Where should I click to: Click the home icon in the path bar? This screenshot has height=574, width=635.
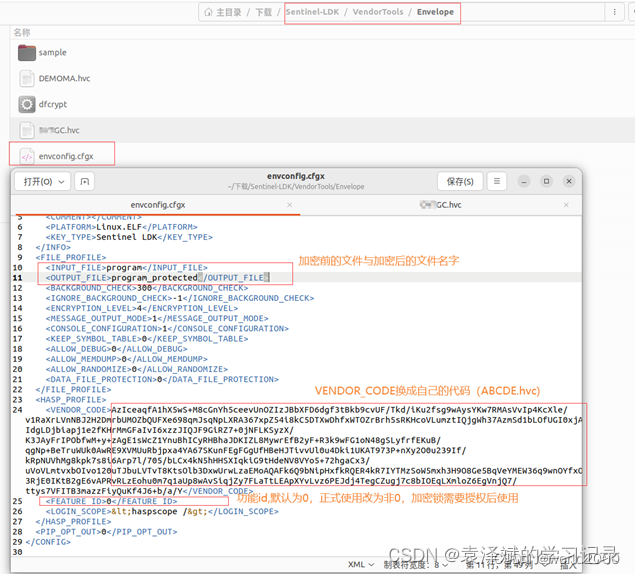click(208, 12)
